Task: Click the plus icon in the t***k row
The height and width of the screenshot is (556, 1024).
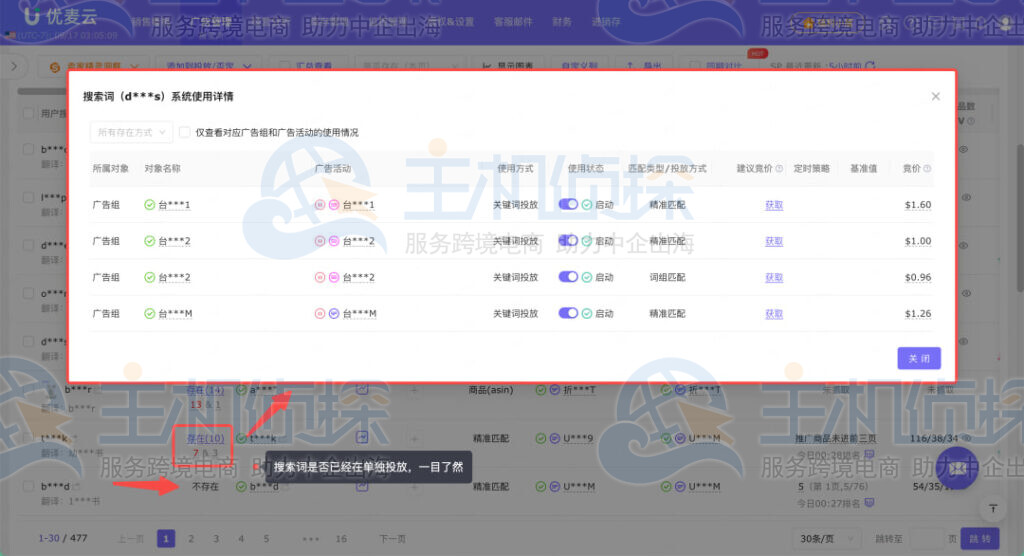Action: (414, 438)
